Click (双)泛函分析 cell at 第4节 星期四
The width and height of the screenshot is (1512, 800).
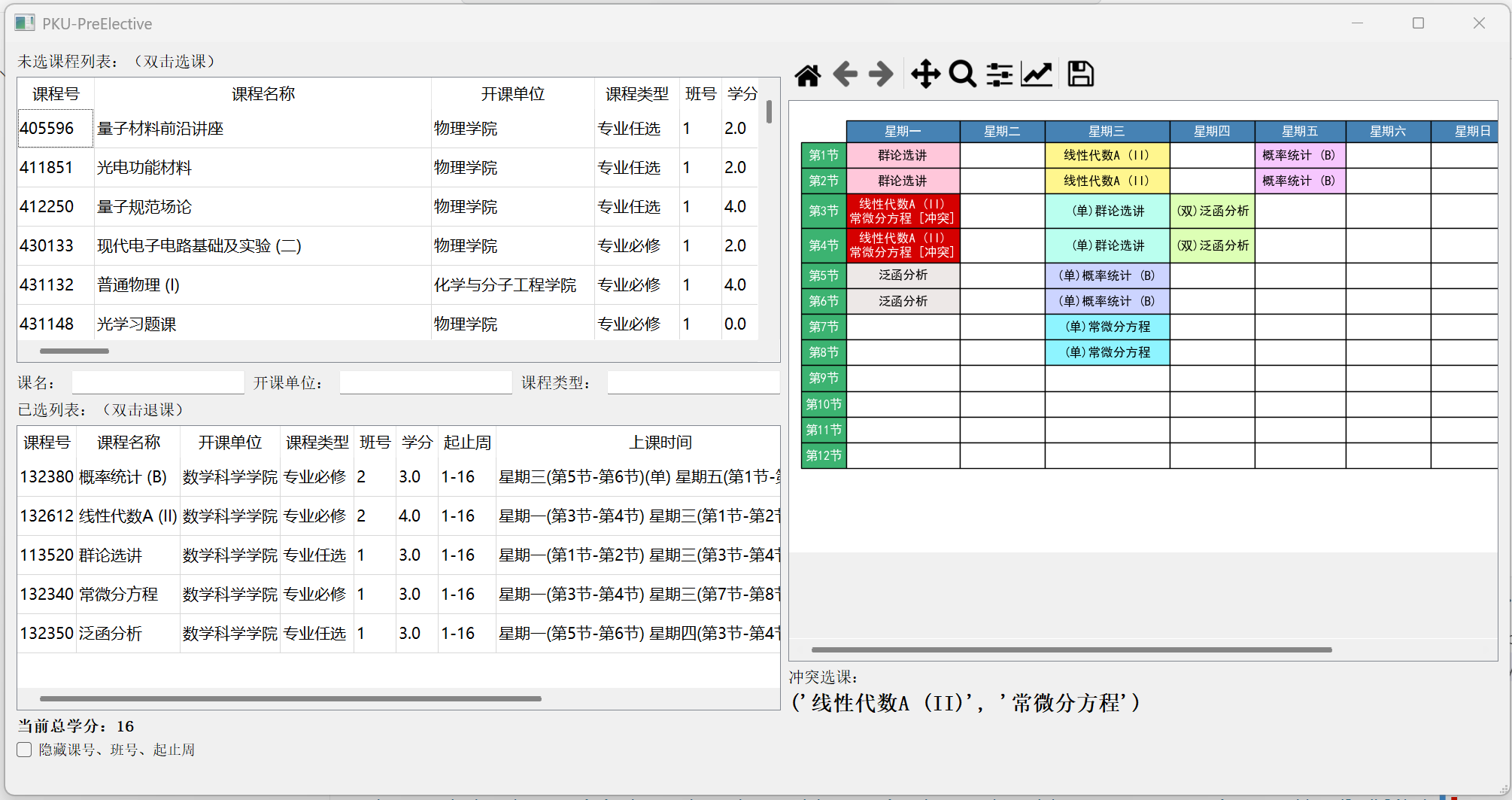coord(1213,245)
